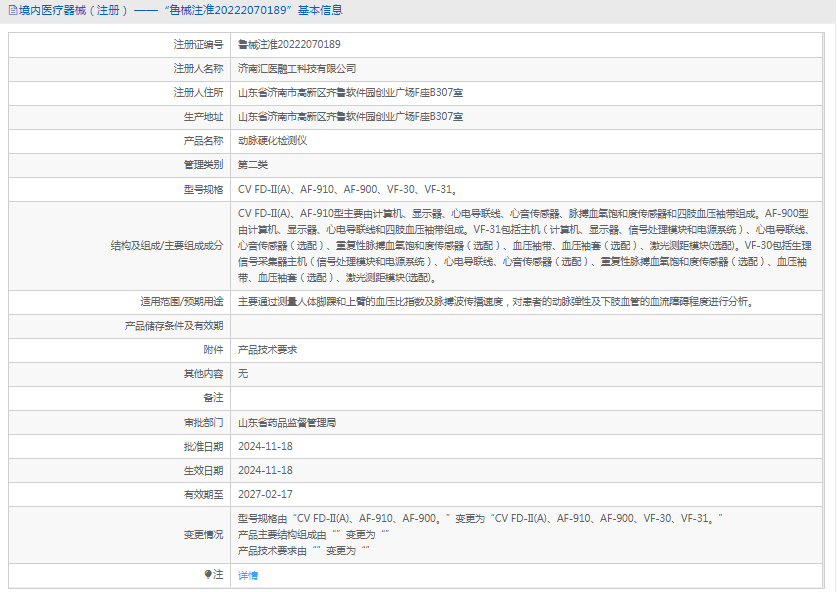837x592 pixels.
Task: Click the 备注 label
Action: [213, 398]
